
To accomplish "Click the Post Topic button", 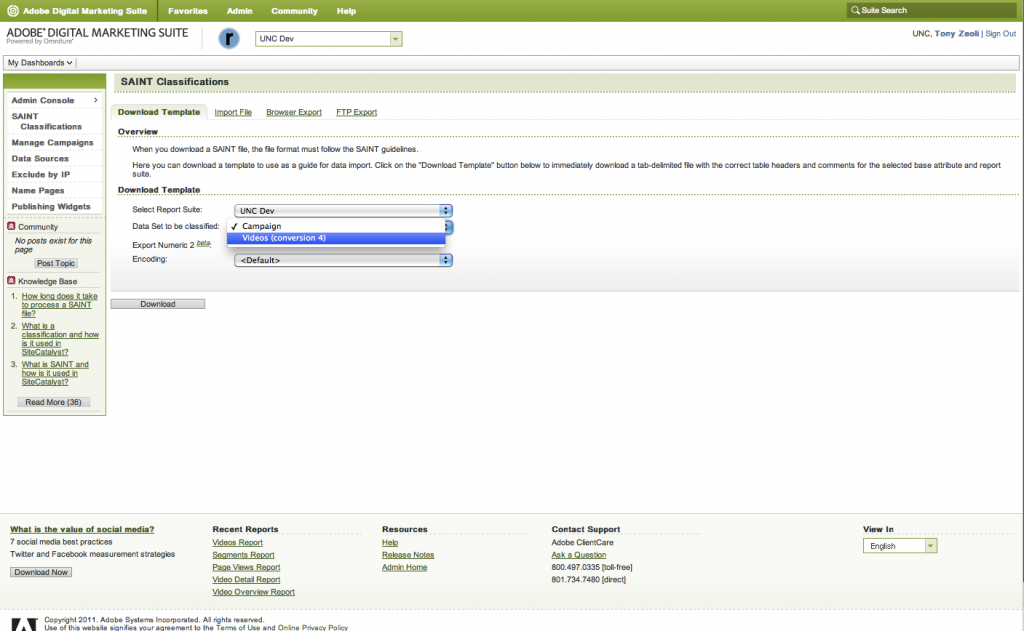I will [56, 263].
